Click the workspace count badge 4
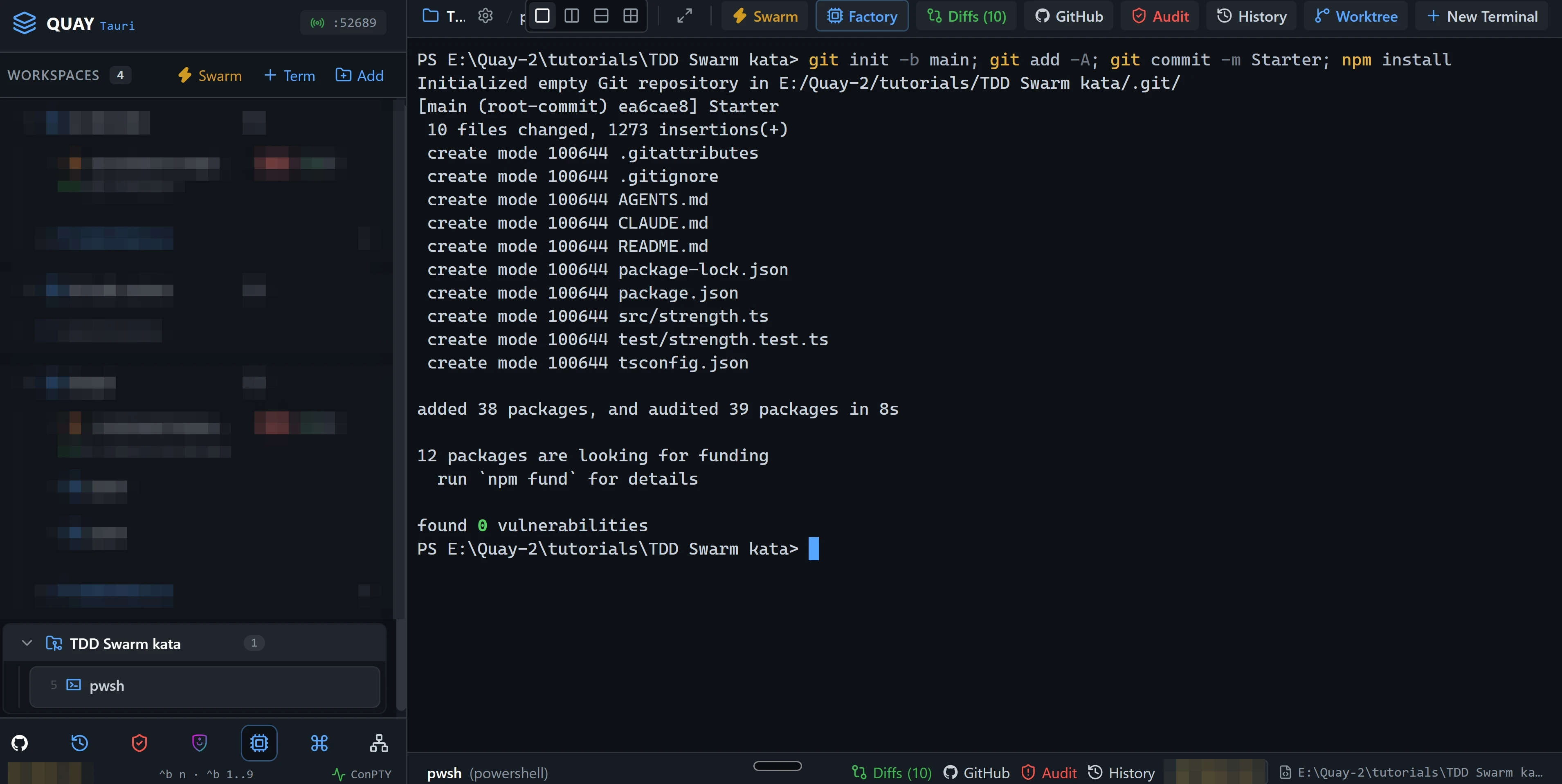1562x784 pixels. tap(120, 75)
